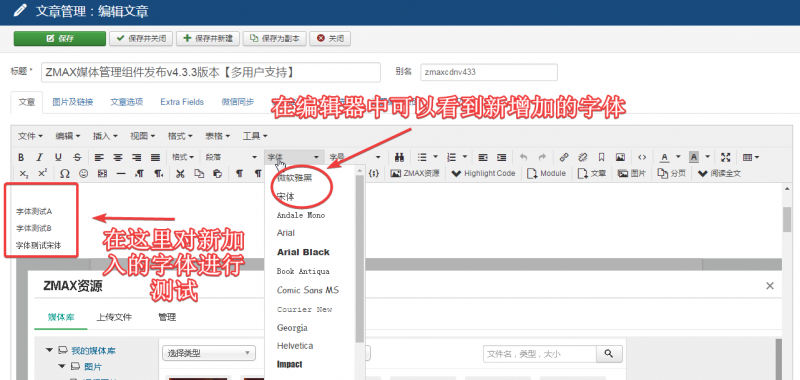Screen dimensions: 800x380
Task: Click the strikethrough formatting icon
Action: click(x=77, y=157)
